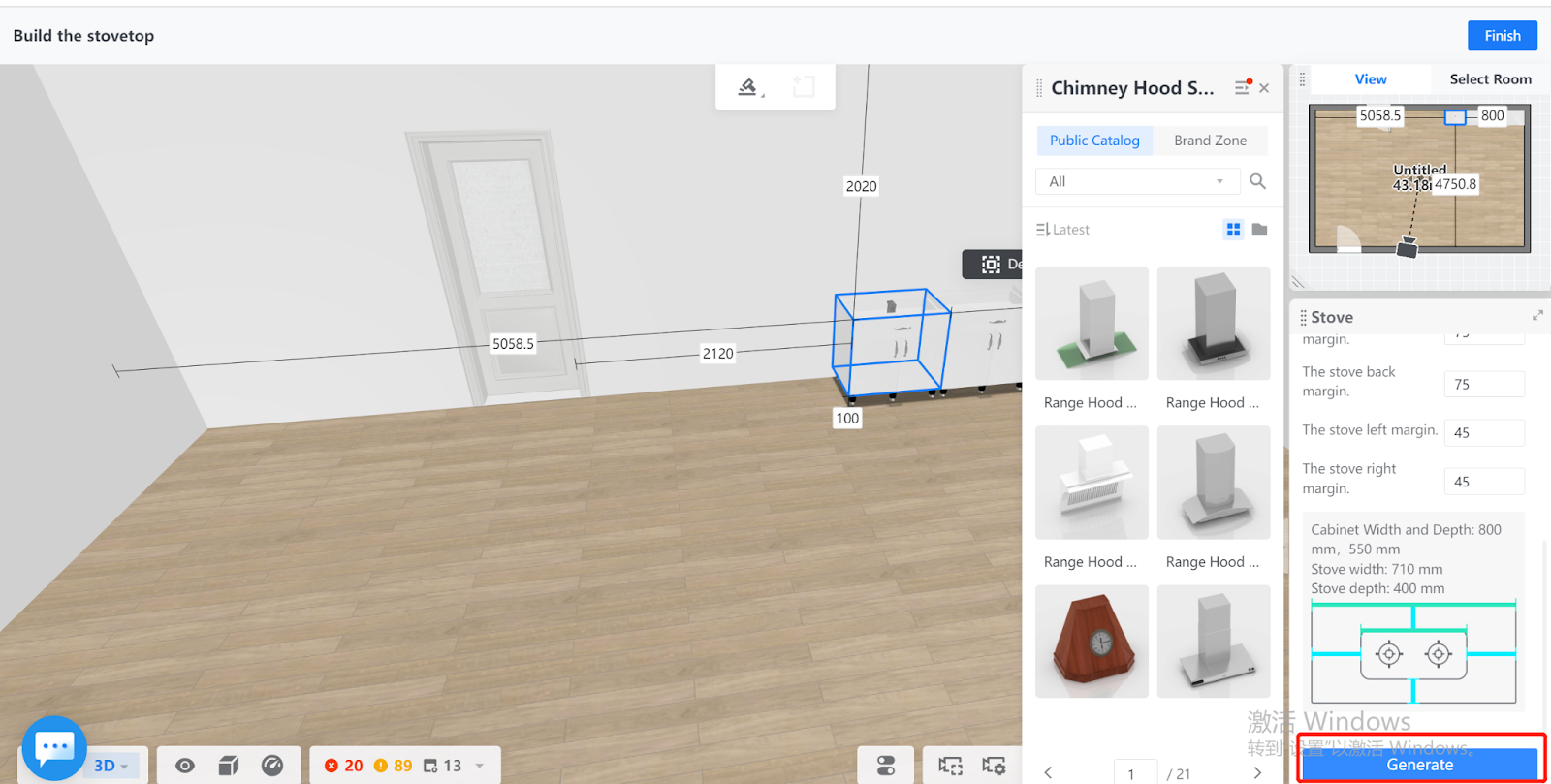
Task: Open the All category dropdown
Action: coord(1137,181)
